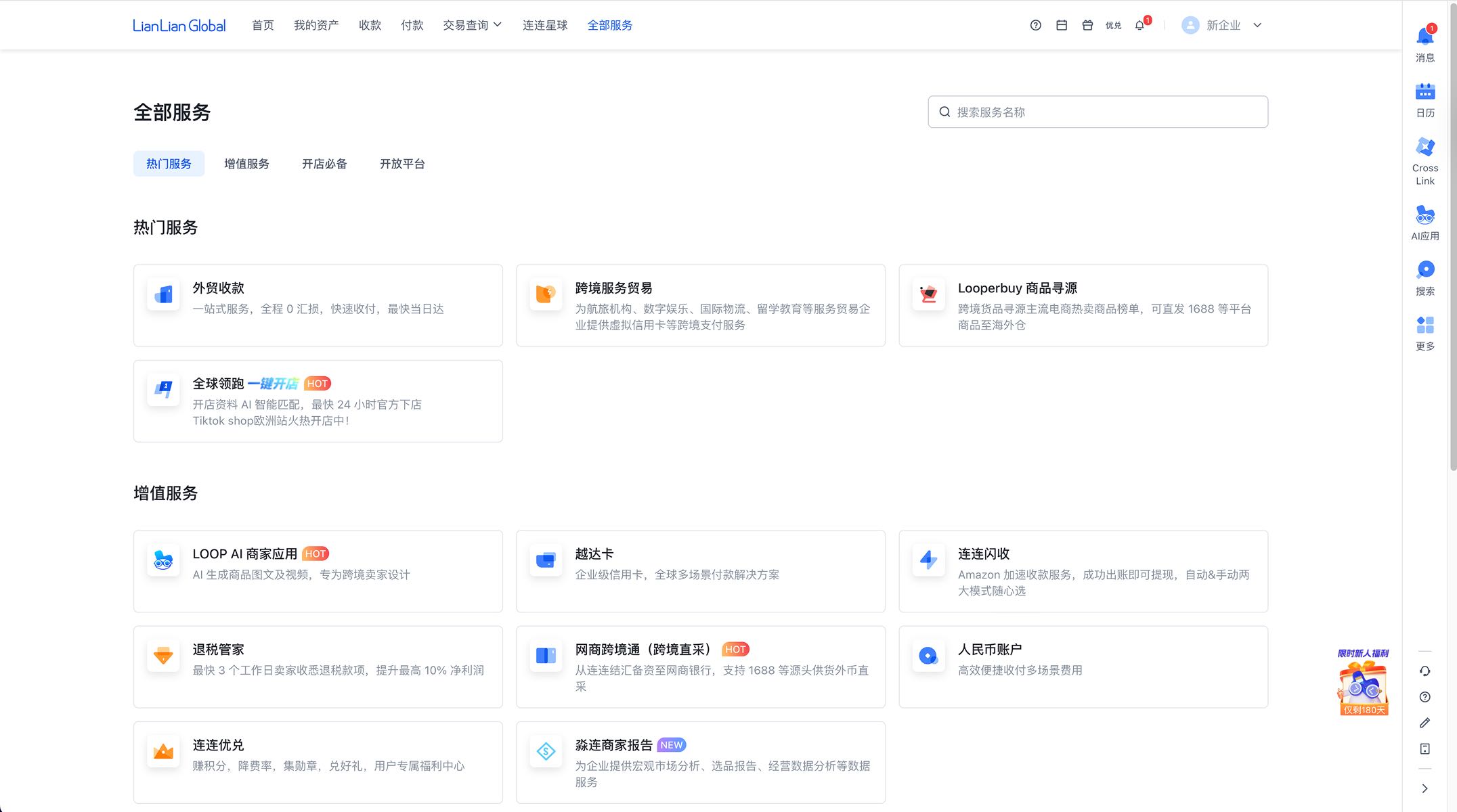Image resolution: width=1457 pixels, height=812 pixels.
Task: Open the 消息 bell in right sidebar
Action: point(1425,42)
